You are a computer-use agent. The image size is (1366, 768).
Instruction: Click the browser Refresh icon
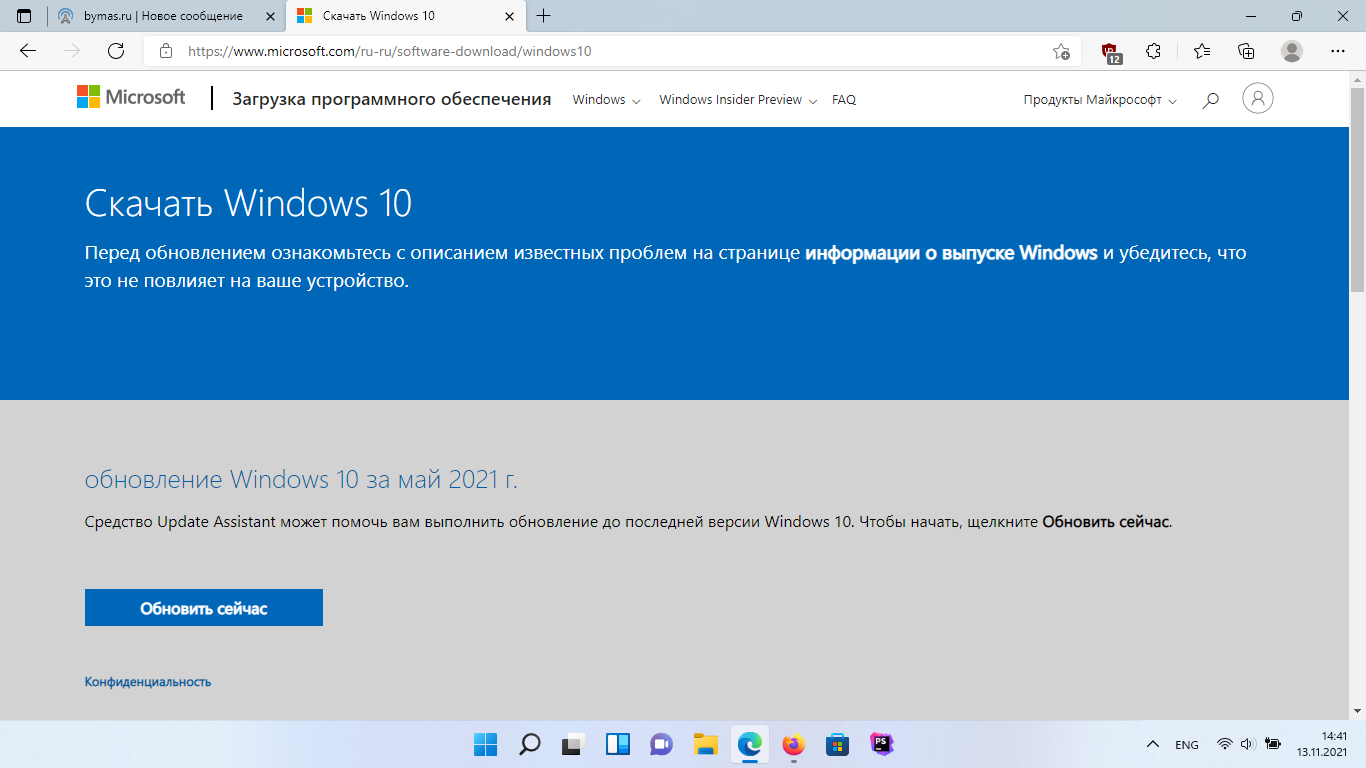[x=116, y=51]
